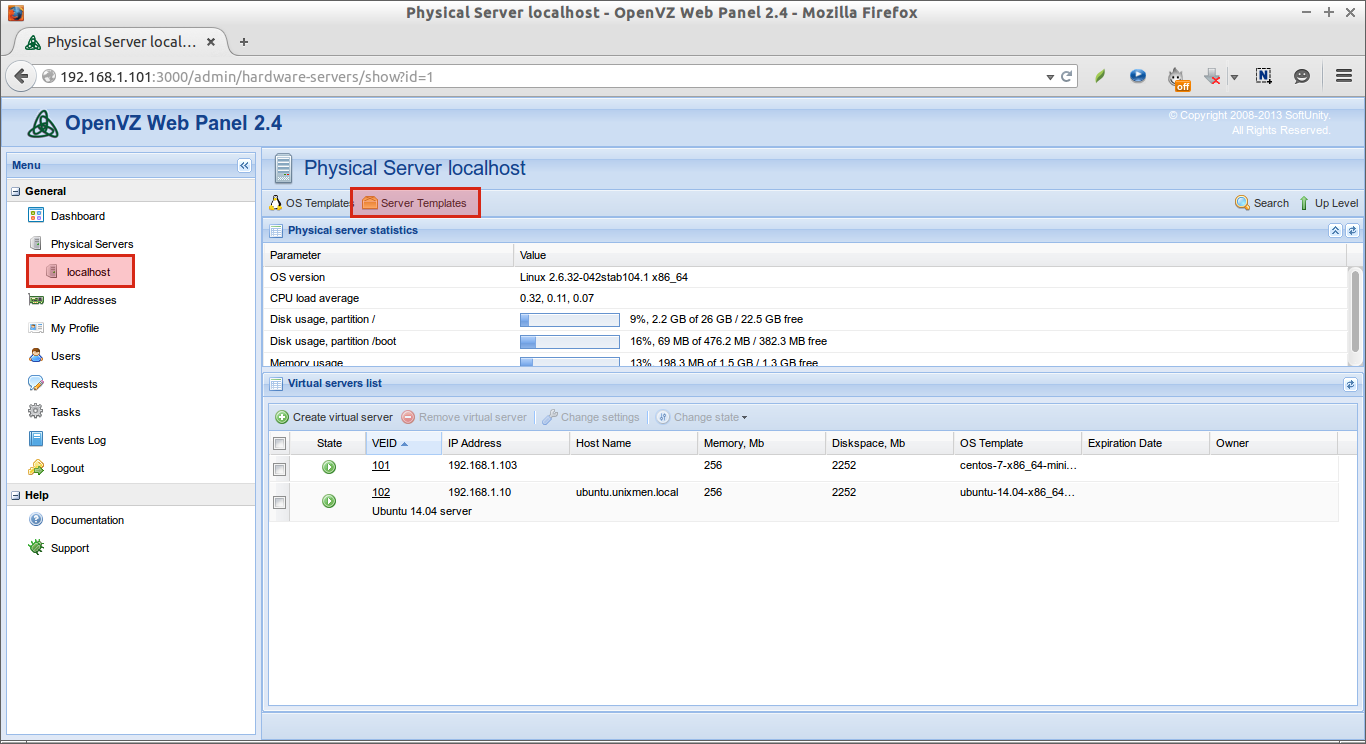Image resolution: width=1366 pixels, height=744 pixels.
Task: Open the Firefox hamburger menu
Action: [x=1344, y=76]
